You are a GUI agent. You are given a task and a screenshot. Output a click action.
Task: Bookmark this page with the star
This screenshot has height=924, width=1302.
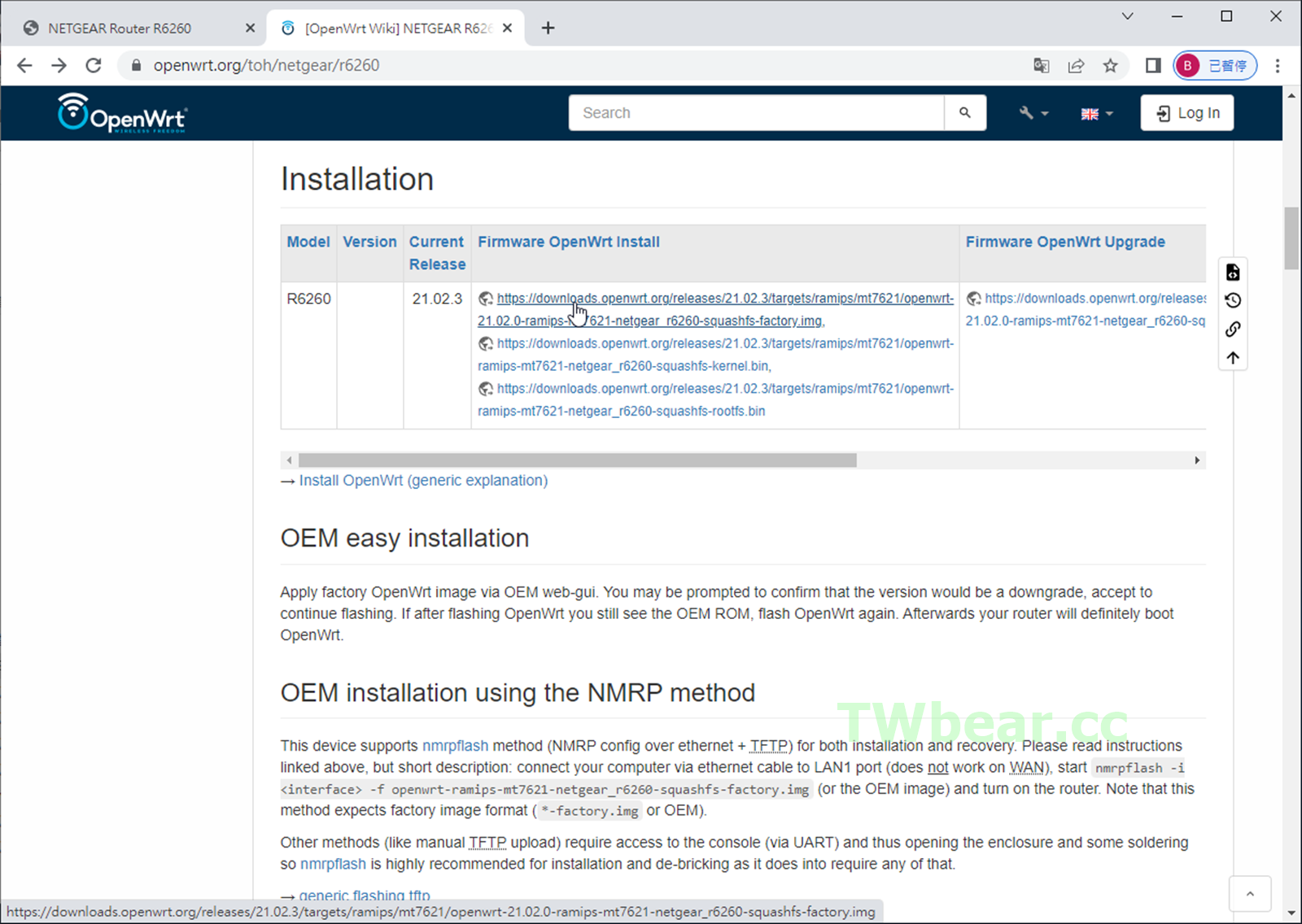tap(1110, 66)
